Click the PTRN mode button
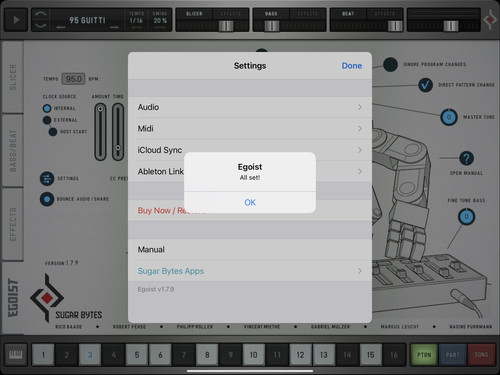 [424, 355]
